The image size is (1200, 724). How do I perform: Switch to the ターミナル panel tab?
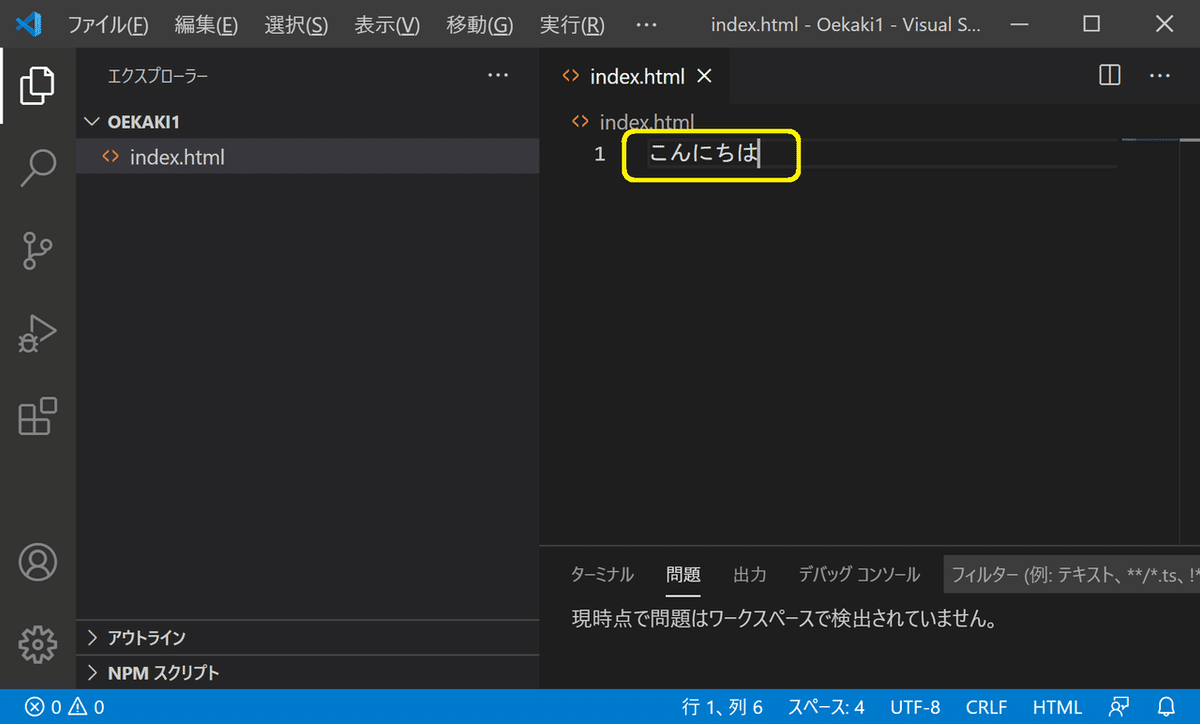605,574
